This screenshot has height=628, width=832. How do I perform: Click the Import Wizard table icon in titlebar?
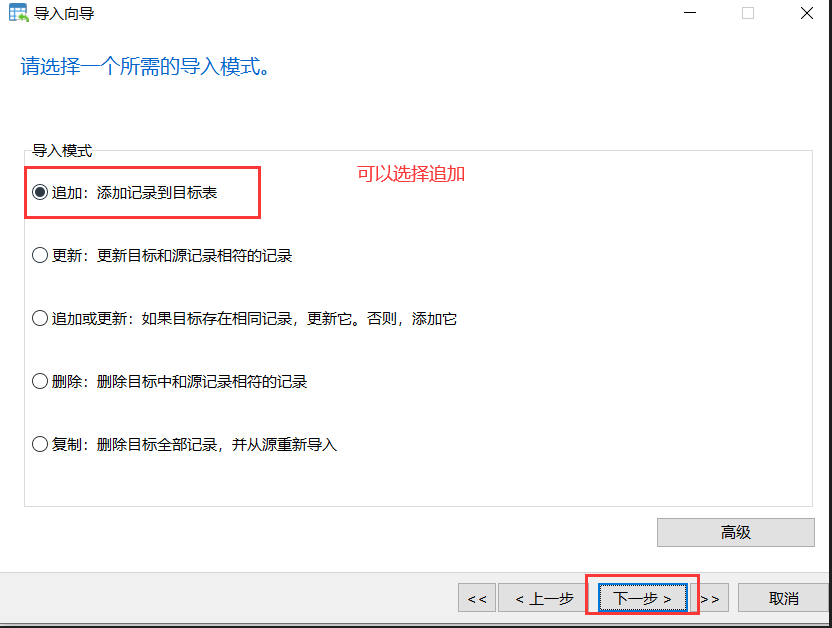pos(16,13)
